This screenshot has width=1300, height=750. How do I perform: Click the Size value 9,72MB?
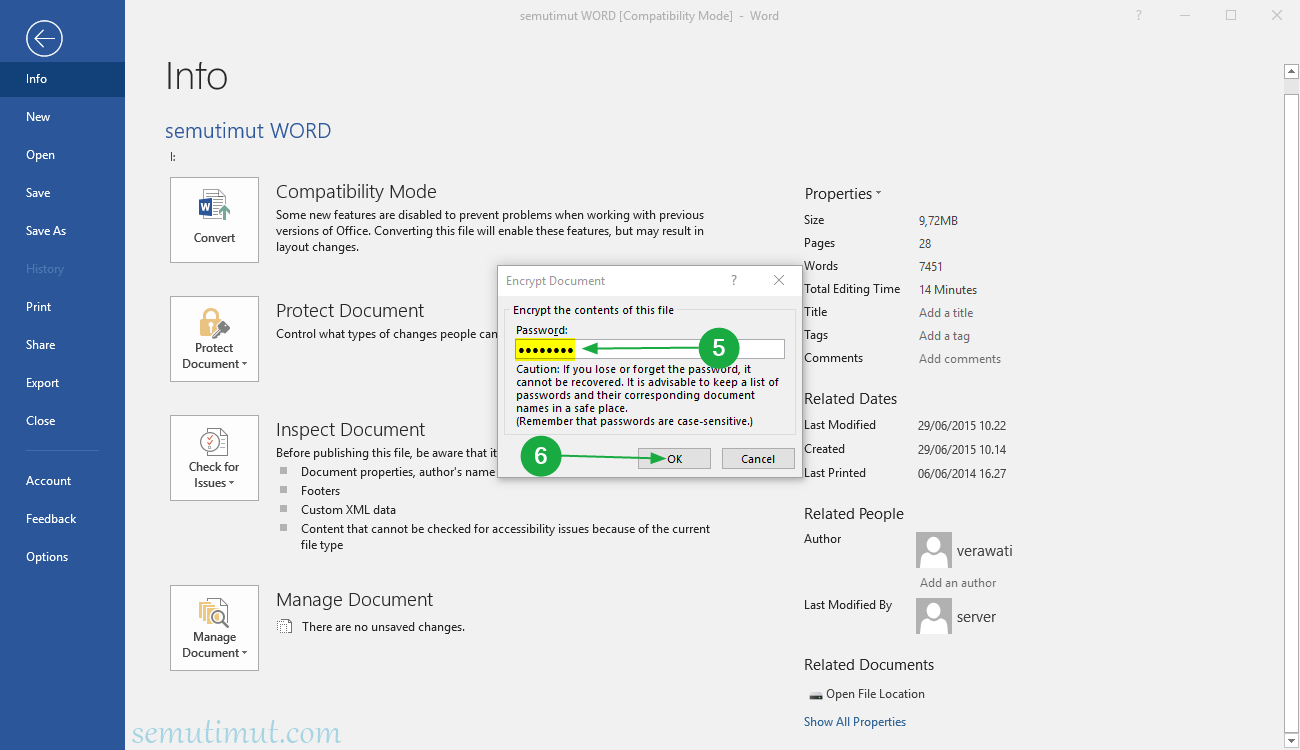click(x=938, y=221)
